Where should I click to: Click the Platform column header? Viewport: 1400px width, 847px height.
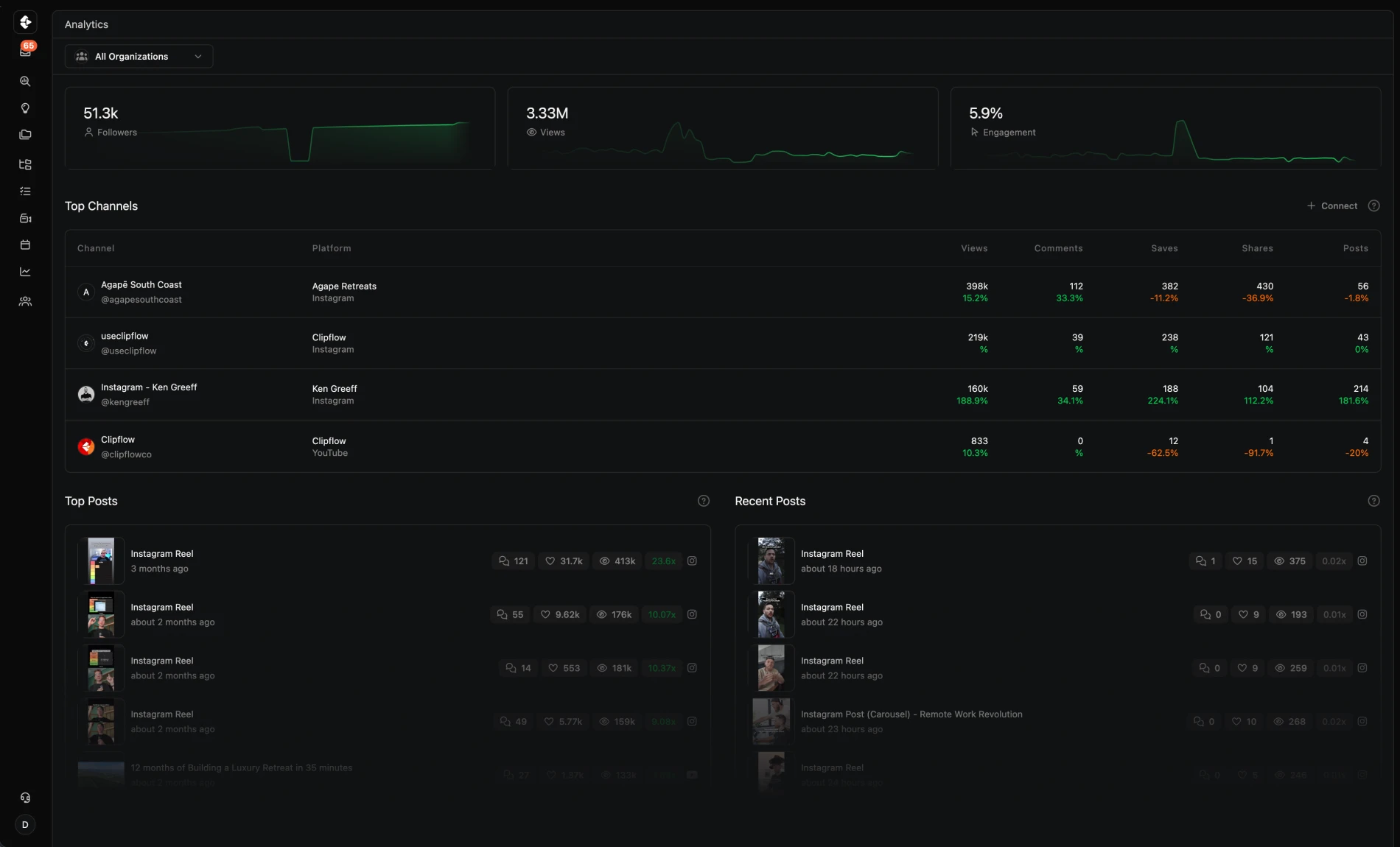(x=332, y=248)
